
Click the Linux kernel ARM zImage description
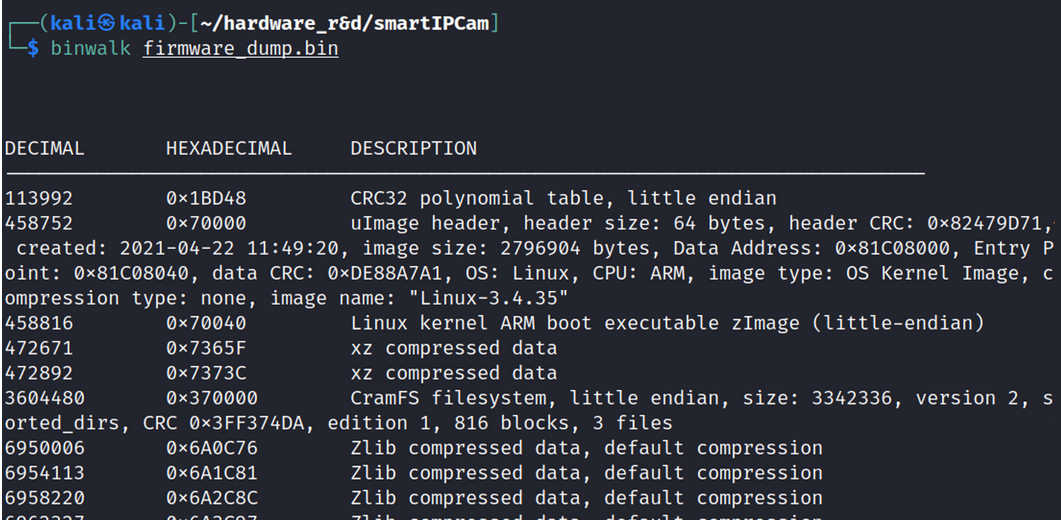(667, 323)
